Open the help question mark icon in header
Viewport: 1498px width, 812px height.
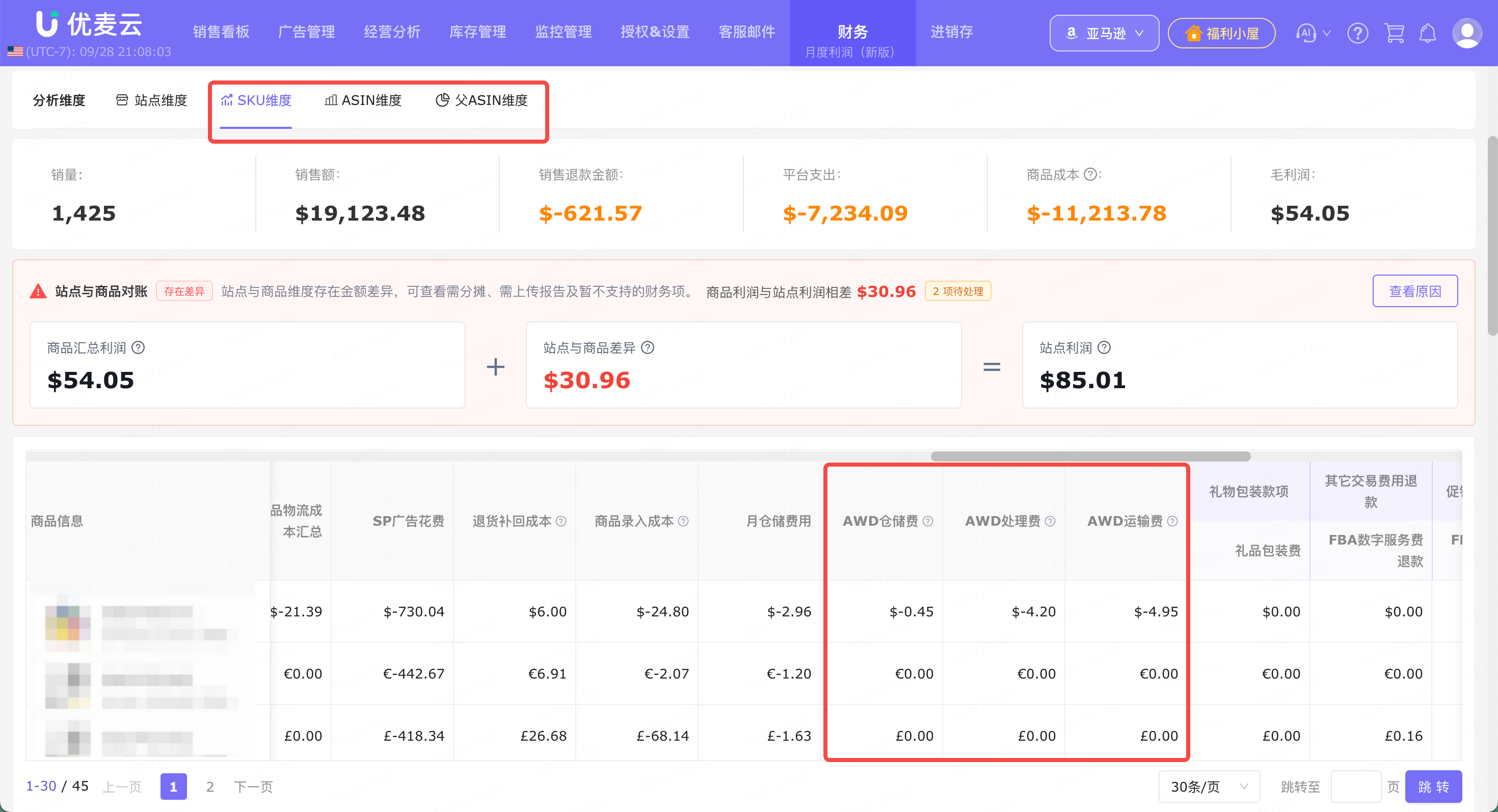[1357, 33]
